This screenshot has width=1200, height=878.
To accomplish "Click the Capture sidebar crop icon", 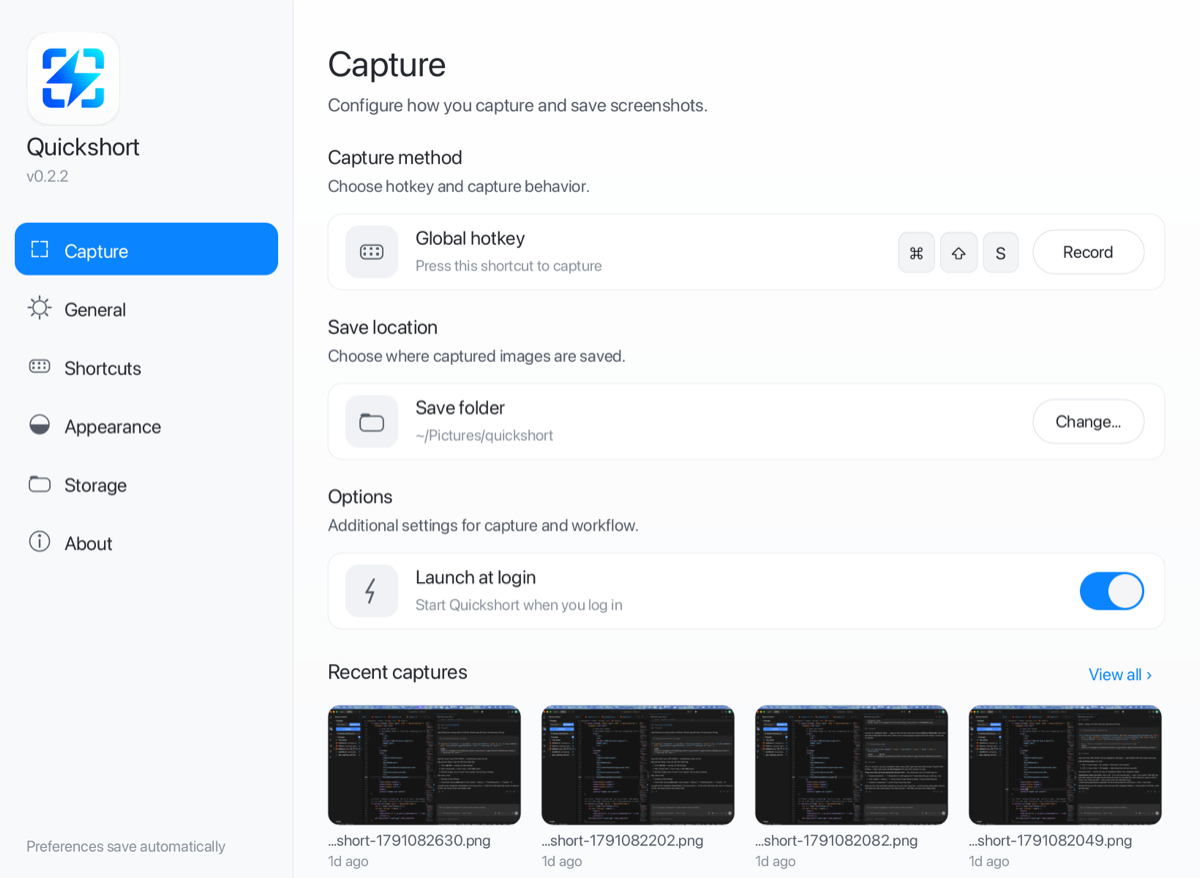I will tap(40, 250).
